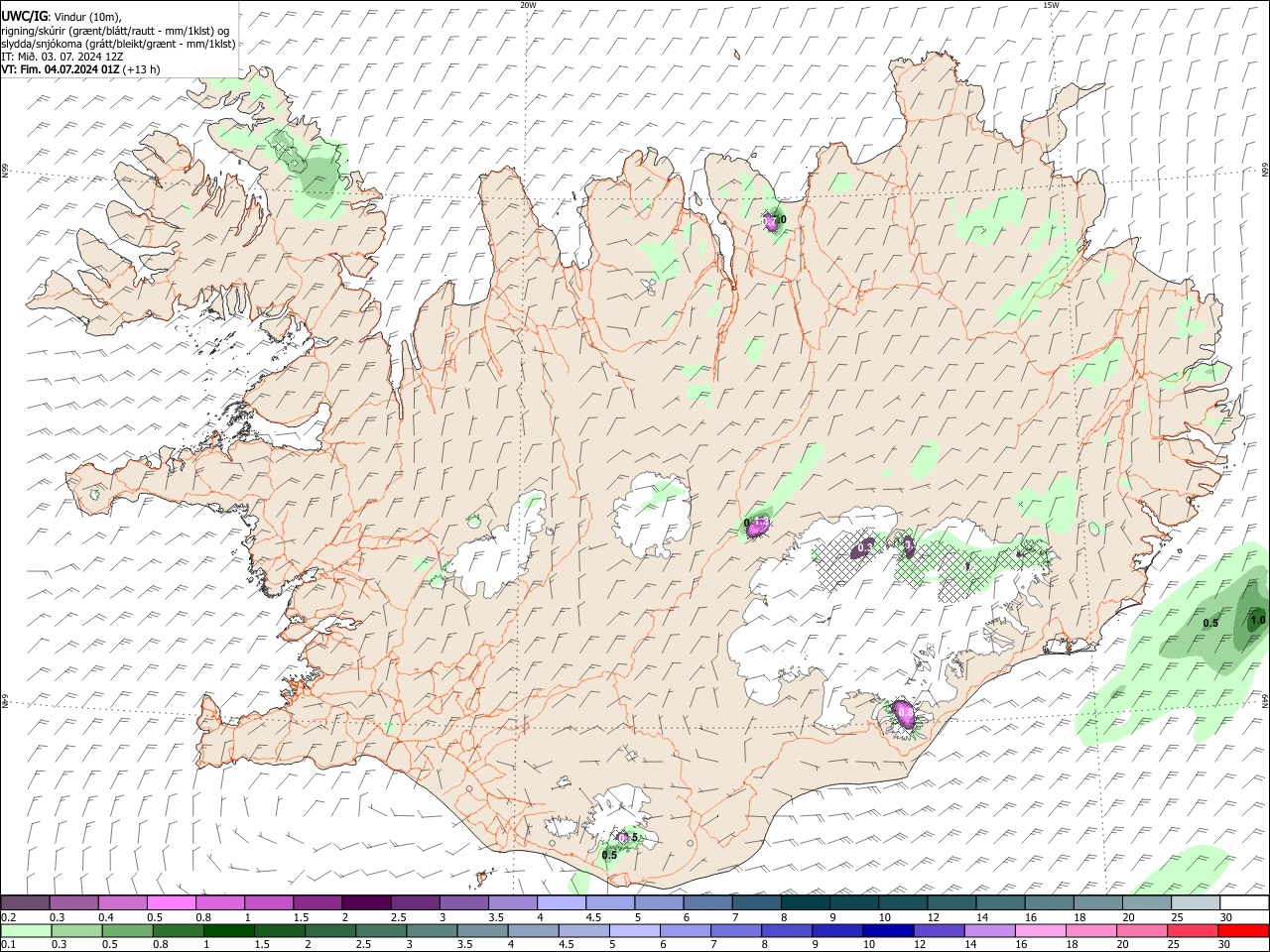Select the bright pink upper swatch between 0.5 and 0.8
This screenshot has width=1270, height=952.
pyautogui.click(x=171, y=903)
